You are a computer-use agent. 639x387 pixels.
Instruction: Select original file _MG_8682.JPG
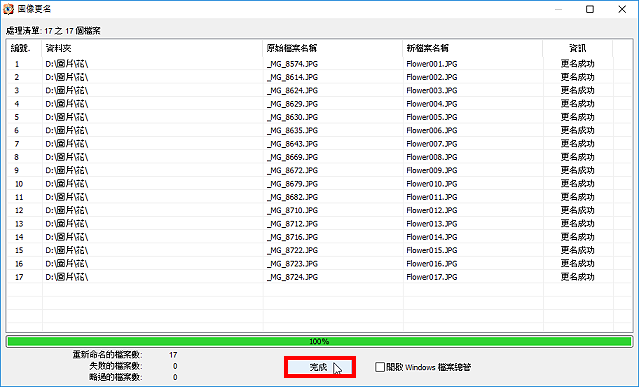pos(292,197)
